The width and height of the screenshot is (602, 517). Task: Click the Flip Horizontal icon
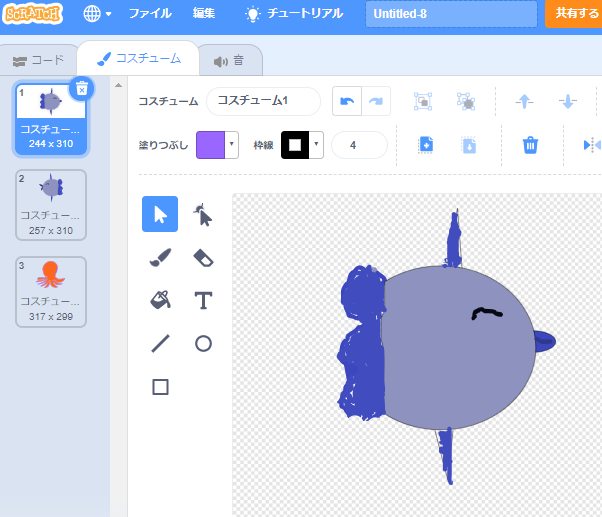[x=592, y=145]
